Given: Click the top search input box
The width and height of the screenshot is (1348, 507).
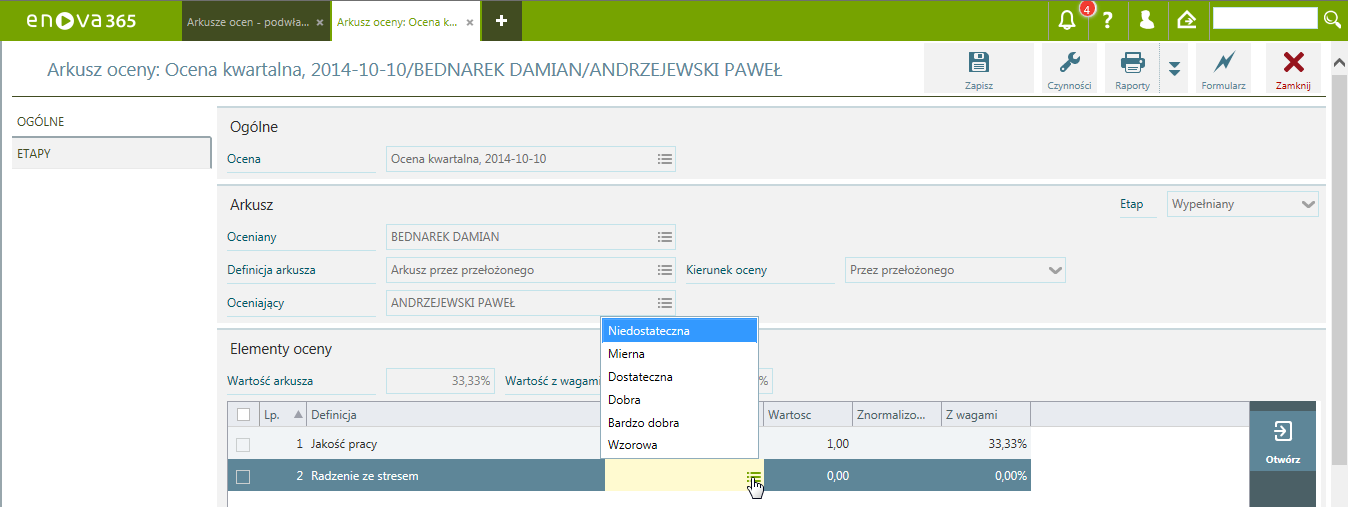Looking at the screenshot, I should click(x=1265, y=19).
